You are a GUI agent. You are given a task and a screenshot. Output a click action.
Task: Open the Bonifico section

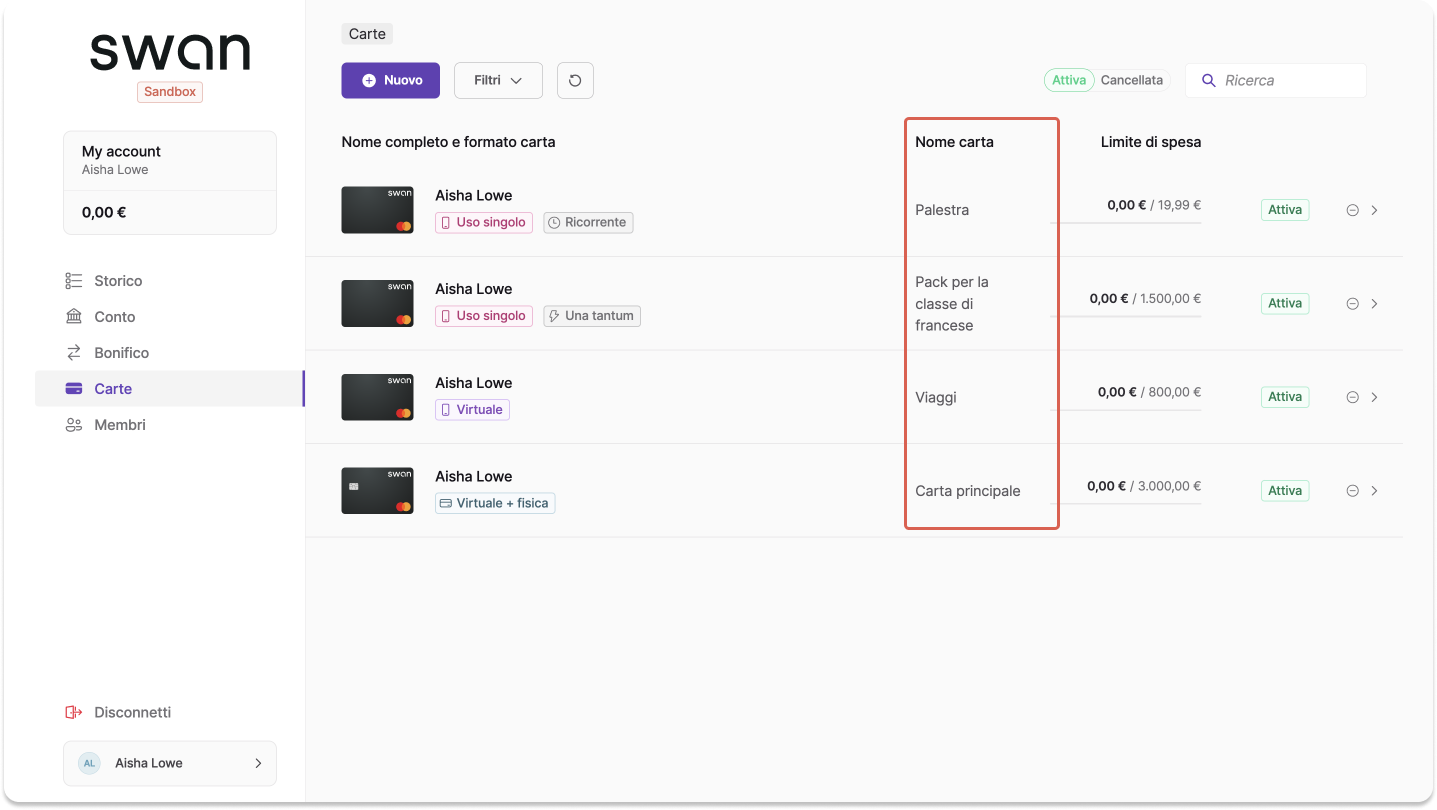pyautogui.click(x=169, y=353)
